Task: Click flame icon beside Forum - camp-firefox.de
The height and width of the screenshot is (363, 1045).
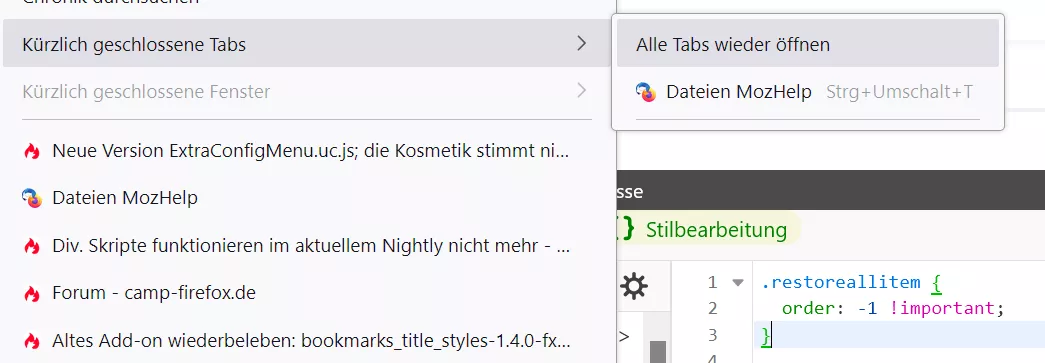Action: (31, 293)
